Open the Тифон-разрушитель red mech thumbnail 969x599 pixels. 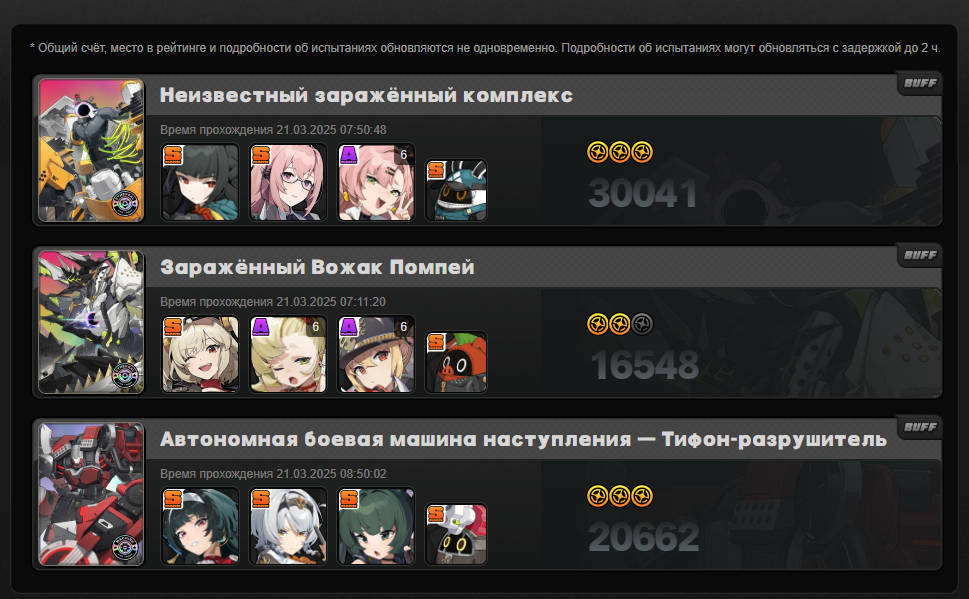click(91, 493)
